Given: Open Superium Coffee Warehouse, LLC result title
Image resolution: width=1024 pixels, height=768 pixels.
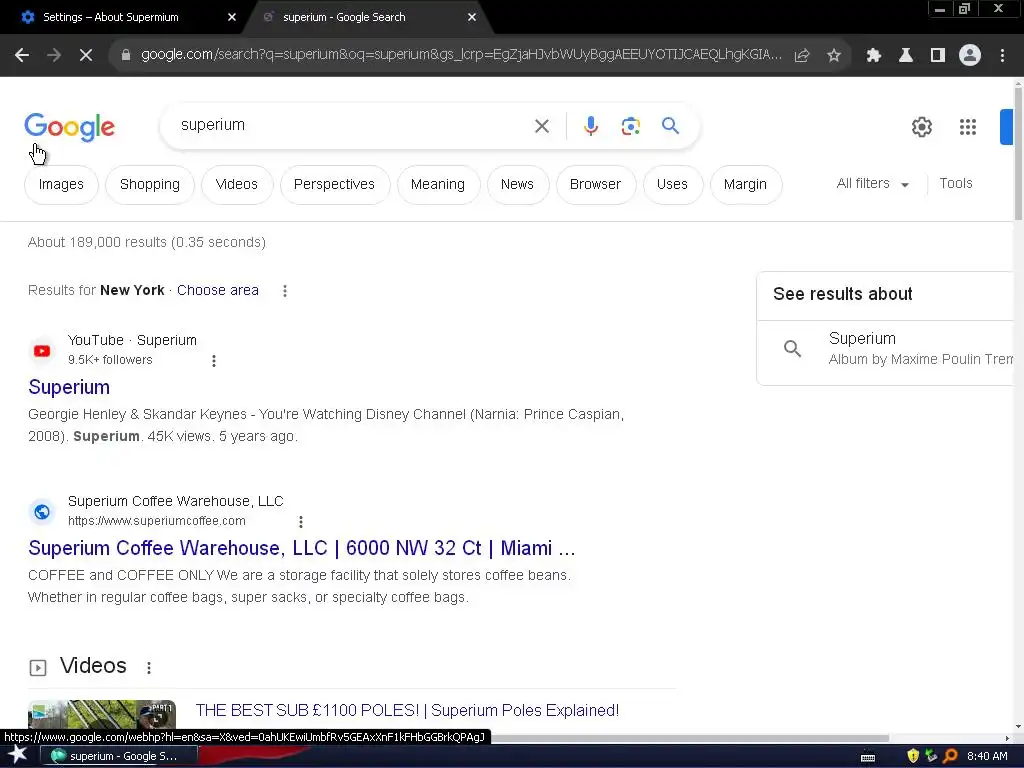Looking at the screenshot, I should tap(302, 548).
